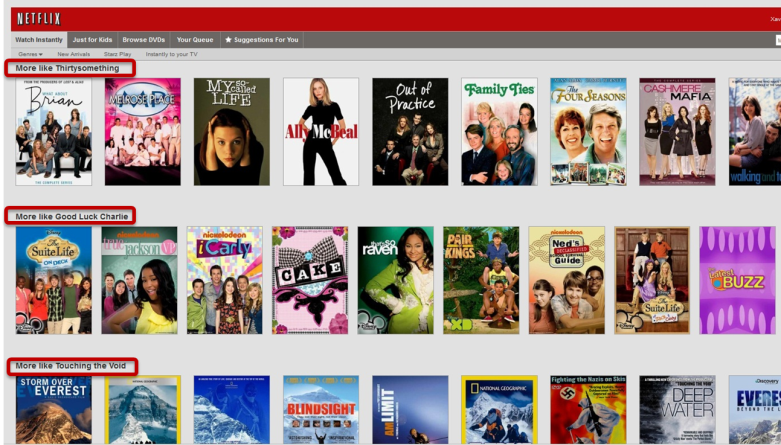
Task: Open The Suite Life on Deck poster
Action: point(54,280)
